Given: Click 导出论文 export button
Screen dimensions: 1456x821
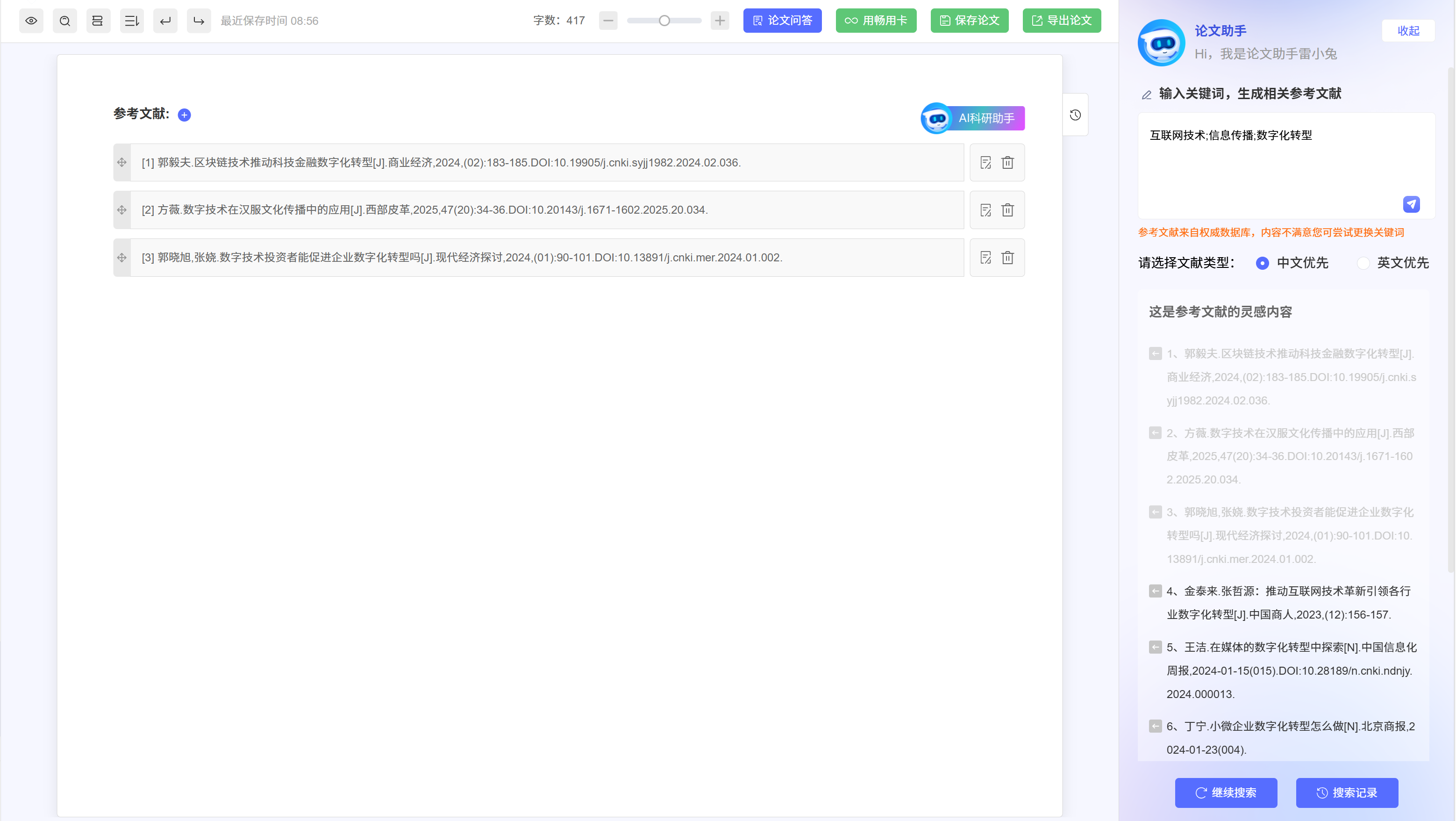Looking at the screenshot, I should pos(1062,21).
